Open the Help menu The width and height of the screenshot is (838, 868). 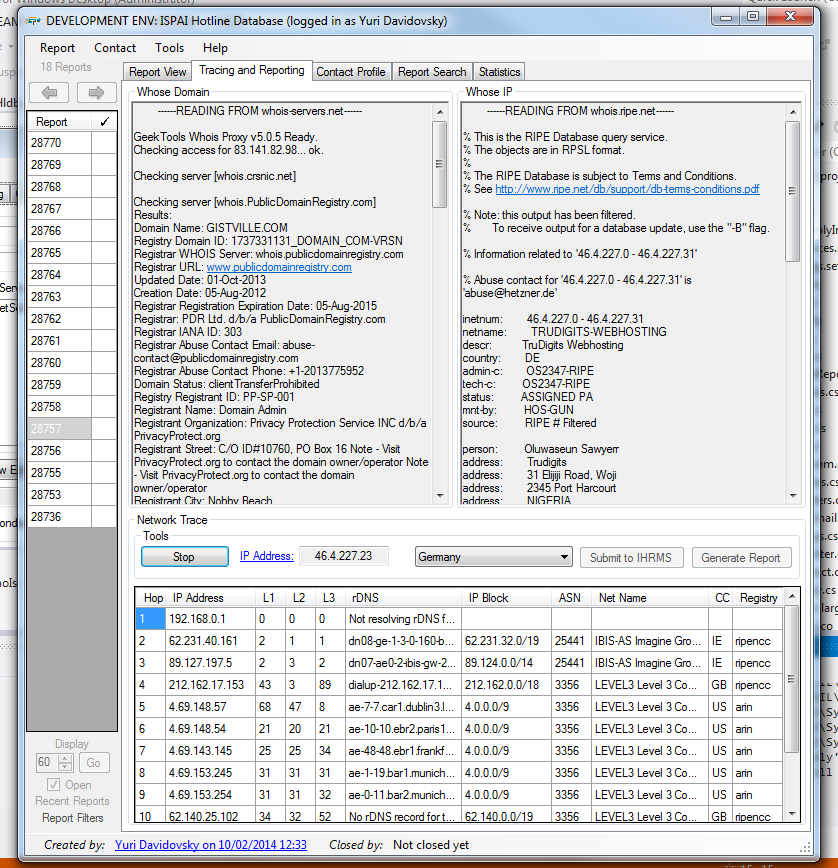(x=215, y=48)
